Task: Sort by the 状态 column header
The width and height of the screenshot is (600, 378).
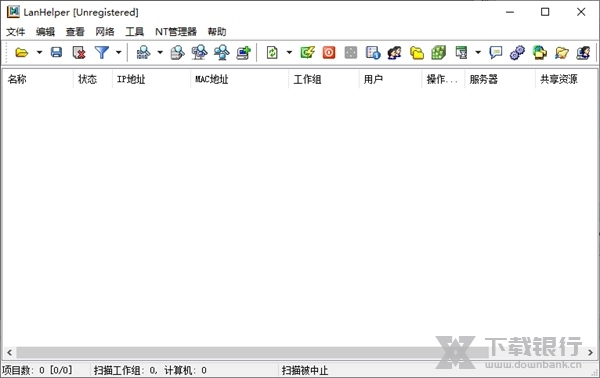Action: point(93,79)
